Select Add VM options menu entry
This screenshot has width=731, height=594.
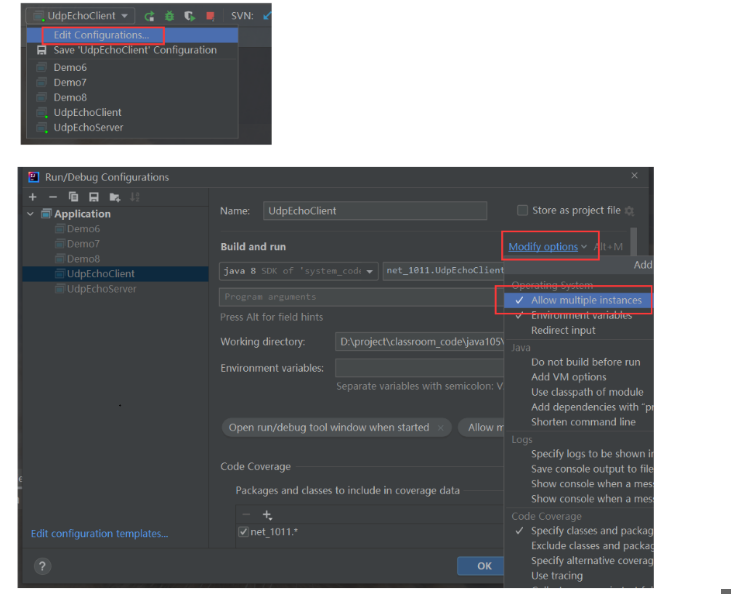tap(568, 377)
